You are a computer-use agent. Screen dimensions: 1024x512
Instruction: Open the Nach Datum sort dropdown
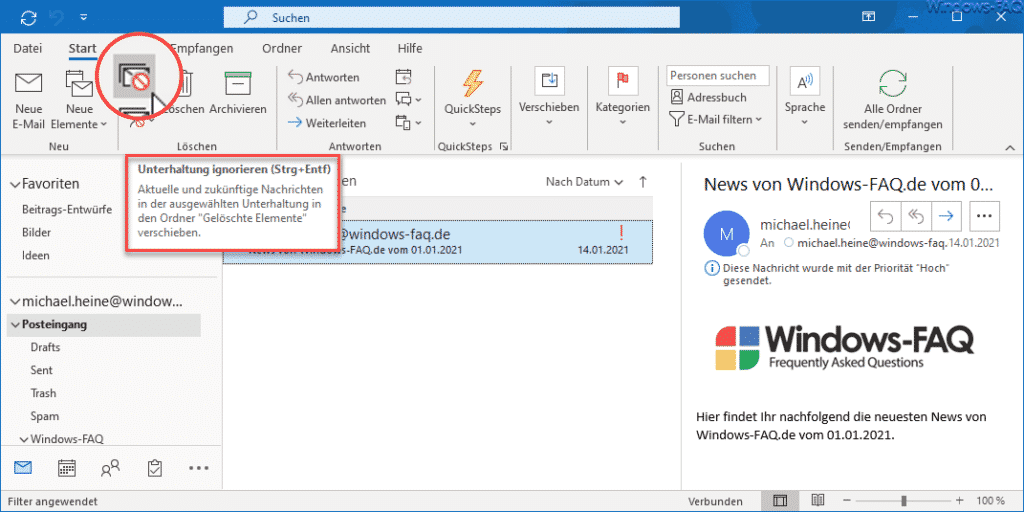pos(584,182)
